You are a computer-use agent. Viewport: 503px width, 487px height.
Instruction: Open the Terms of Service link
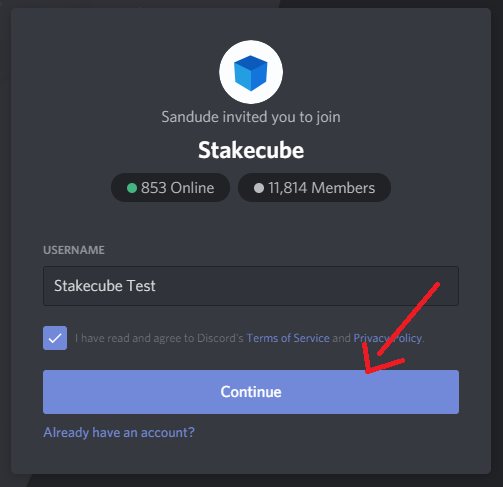[288, 338]
